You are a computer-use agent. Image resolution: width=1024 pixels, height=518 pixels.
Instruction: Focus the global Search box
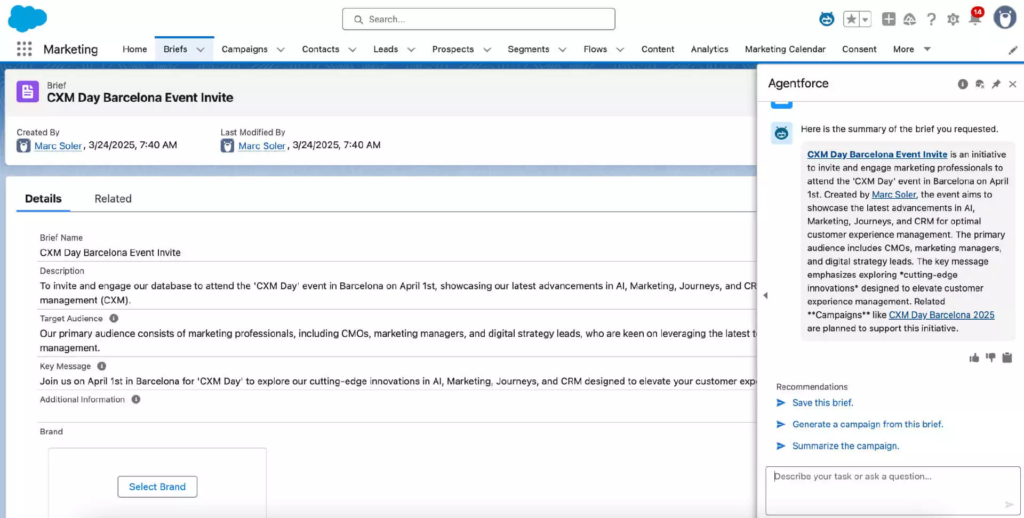pyautogui.click(x=479, y=19)
